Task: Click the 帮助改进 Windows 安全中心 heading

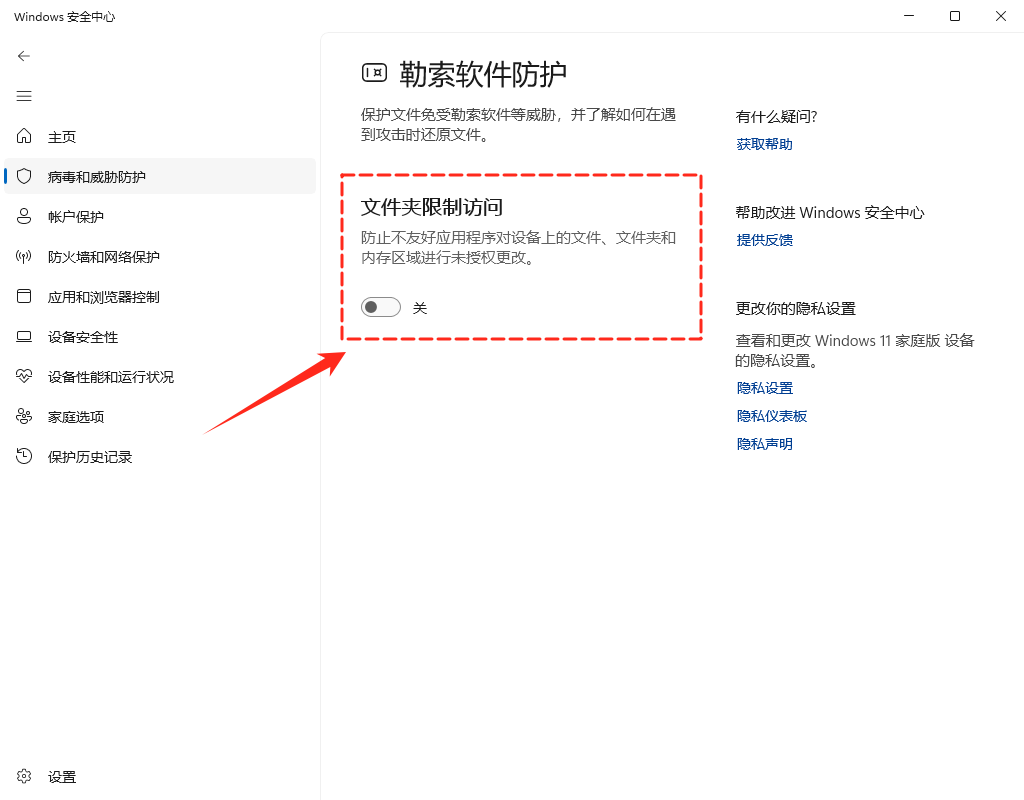Action: point(829,213)
